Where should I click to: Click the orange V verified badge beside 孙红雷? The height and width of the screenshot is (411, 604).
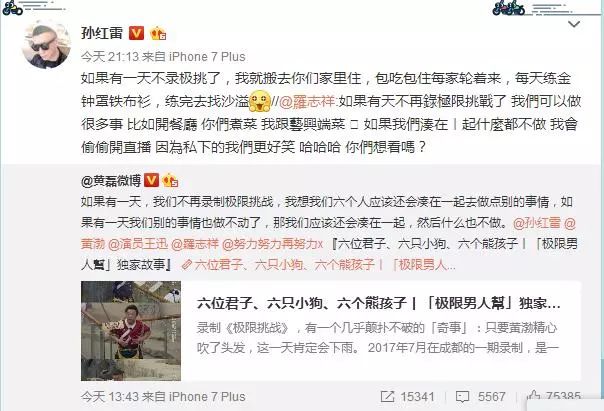(x=136, y=34)
